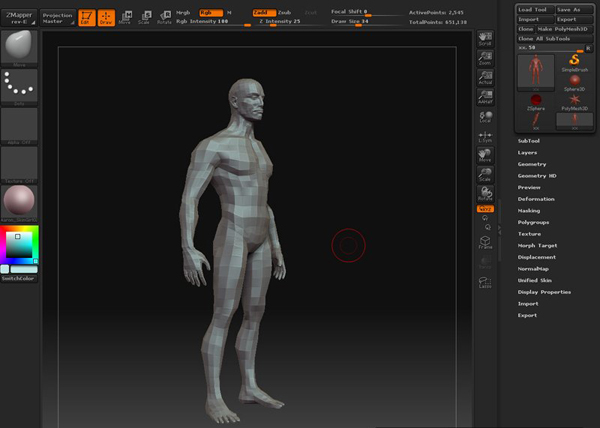
Task: Click the Lasso selection icon
Action: click(x=485, y=283)
